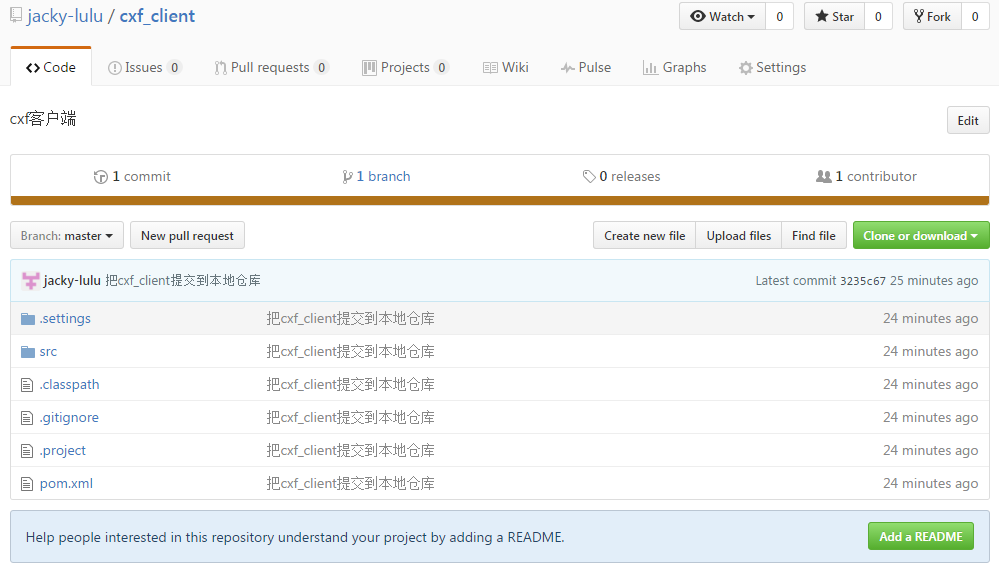The width and height of the screenshot is (999, 573).
Task: Click the Code tab brackets icon
Action: [x=32, y=68]
